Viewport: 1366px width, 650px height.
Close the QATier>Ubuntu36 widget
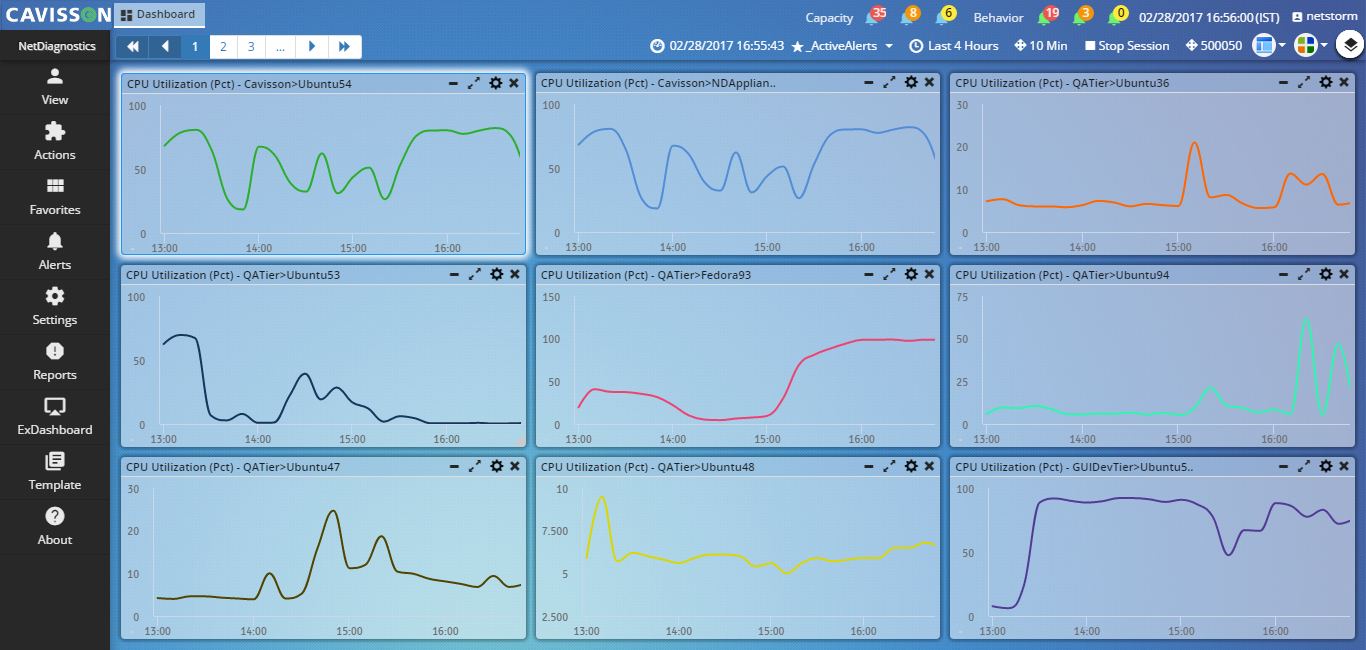click(1344, 83)
